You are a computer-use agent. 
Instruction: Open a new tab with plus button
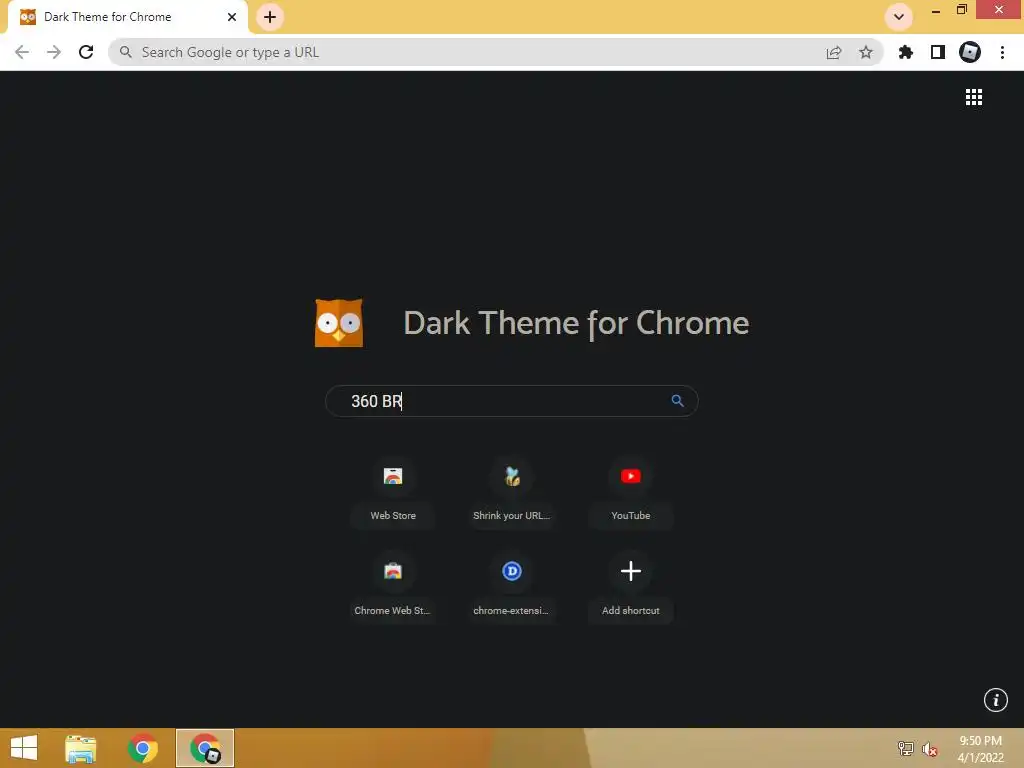[x=270, y=17]
